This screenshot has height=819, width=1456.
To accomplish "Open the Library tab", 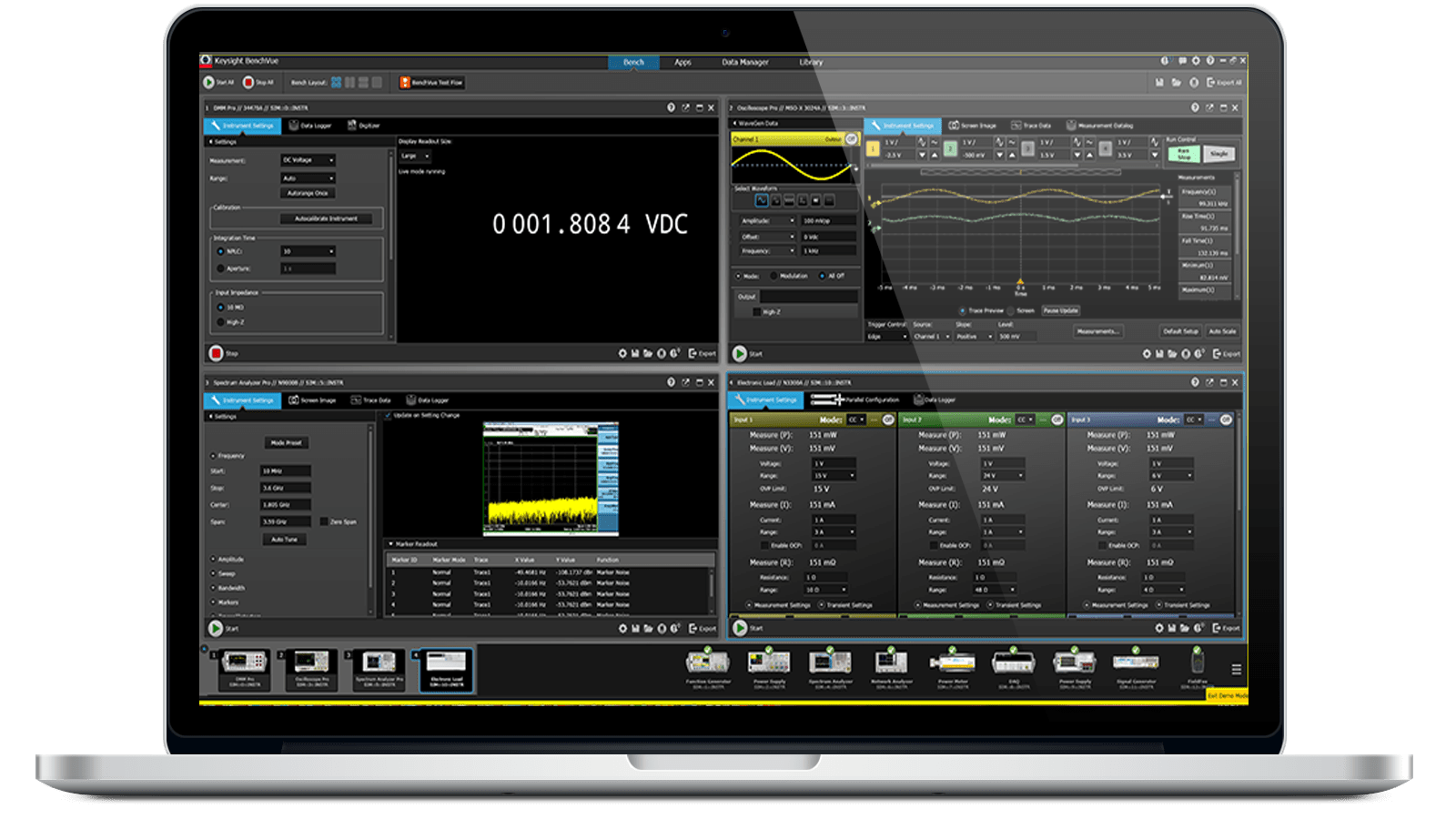I will (x=811, y=63).
